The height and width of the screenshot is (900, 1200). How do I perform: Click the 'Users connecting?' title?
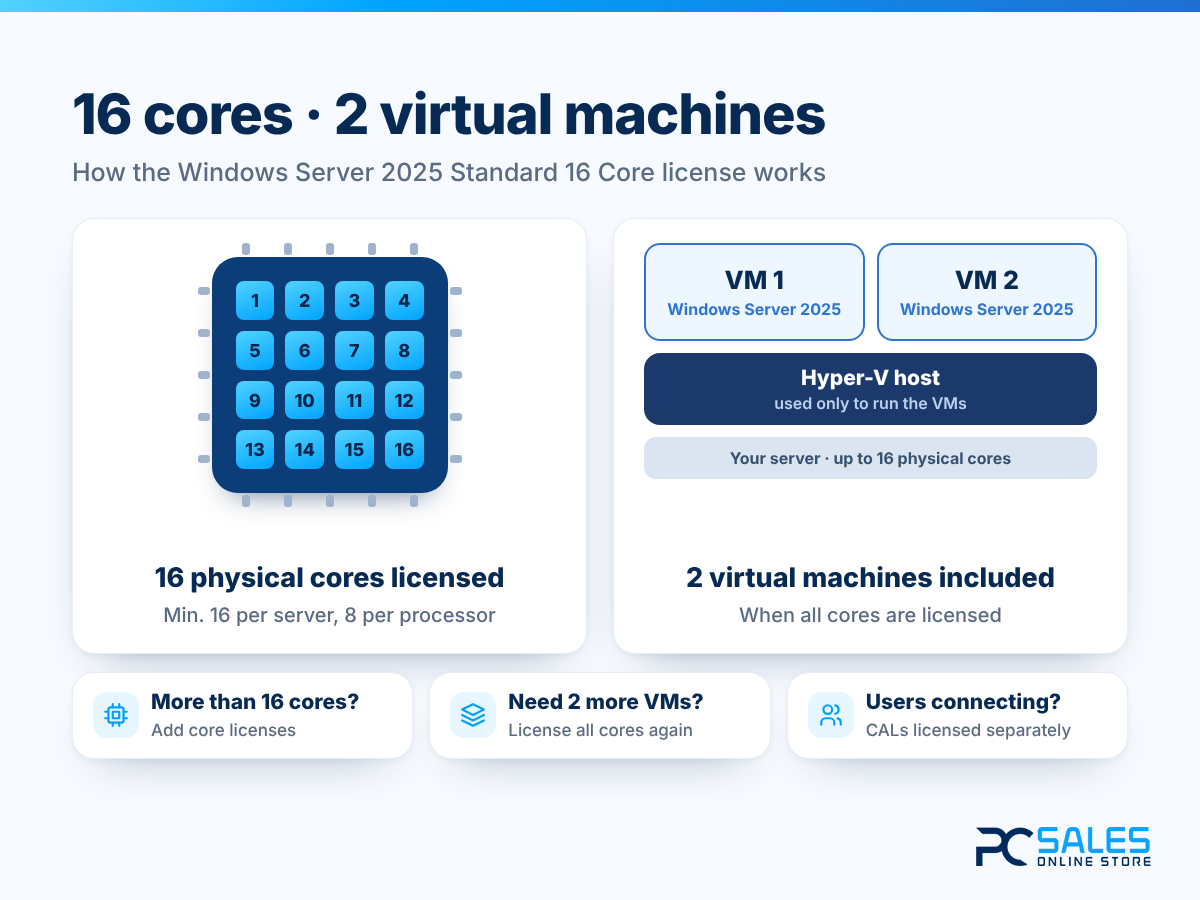click(963, 702)
